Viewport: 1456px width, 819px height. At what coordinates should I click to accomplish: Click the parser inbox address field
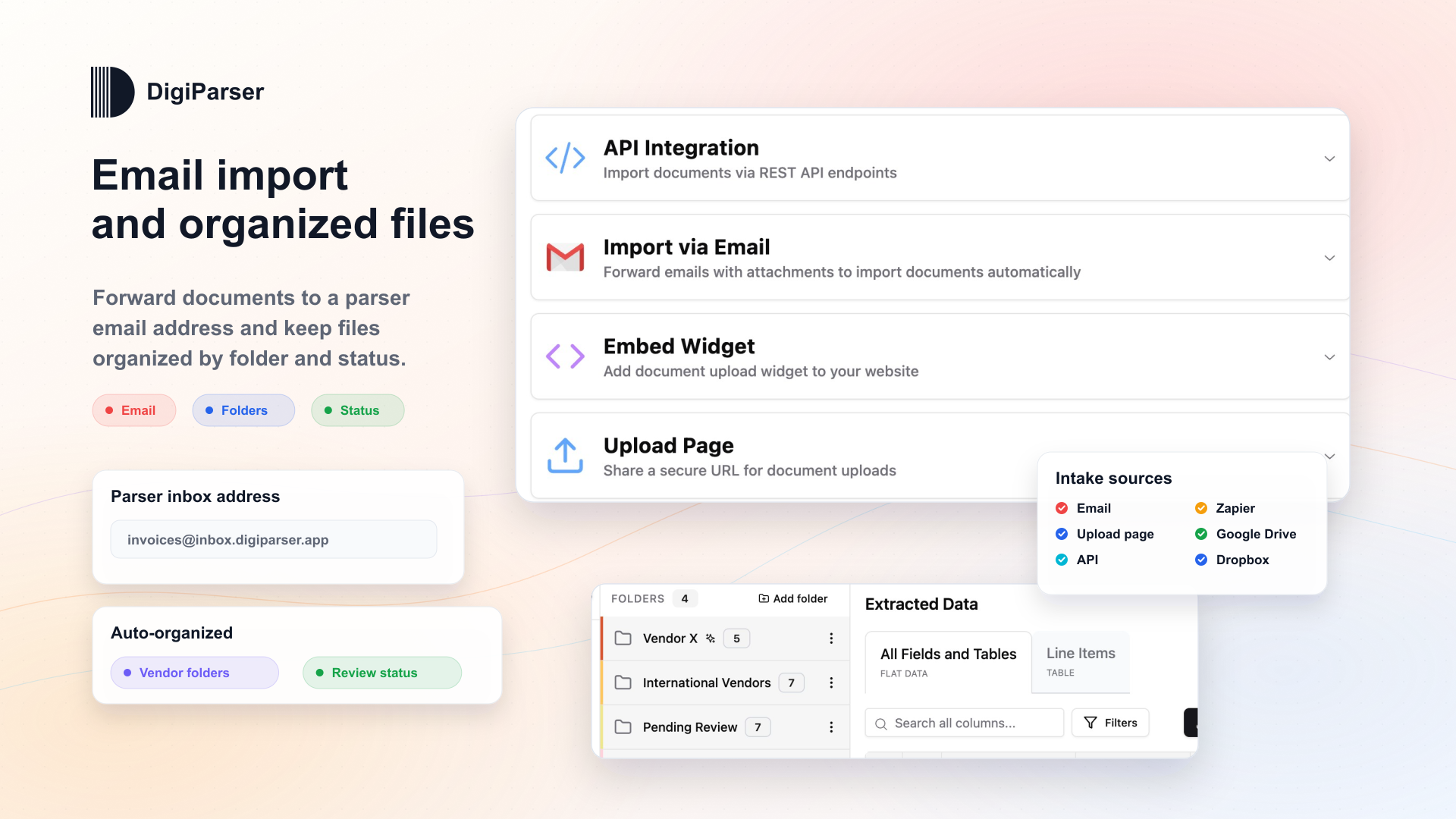[x=274, y=539]
